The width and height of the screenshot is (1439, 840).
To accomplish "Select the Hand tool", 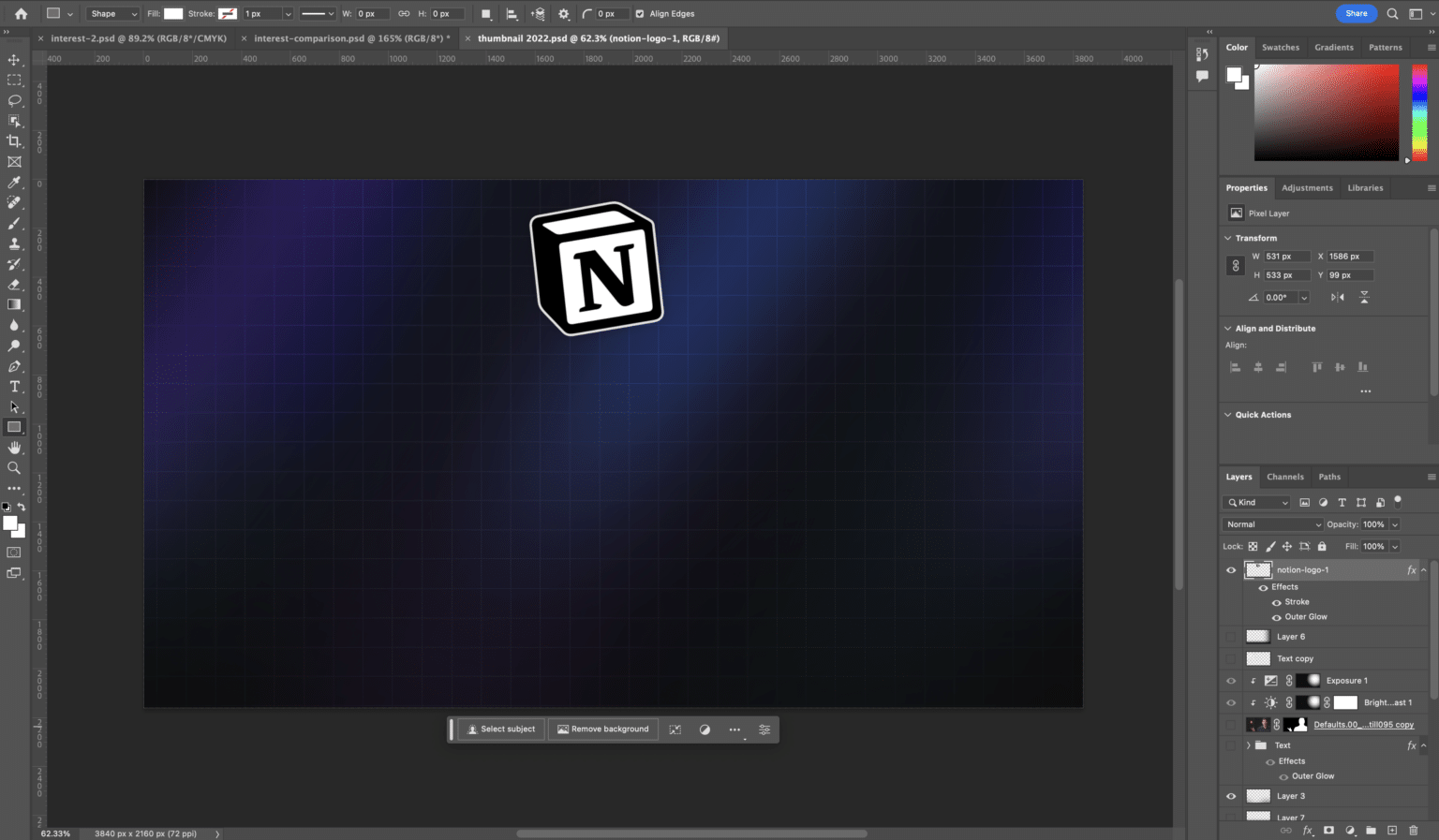I will pyautogui.click(x=14, y=448).
